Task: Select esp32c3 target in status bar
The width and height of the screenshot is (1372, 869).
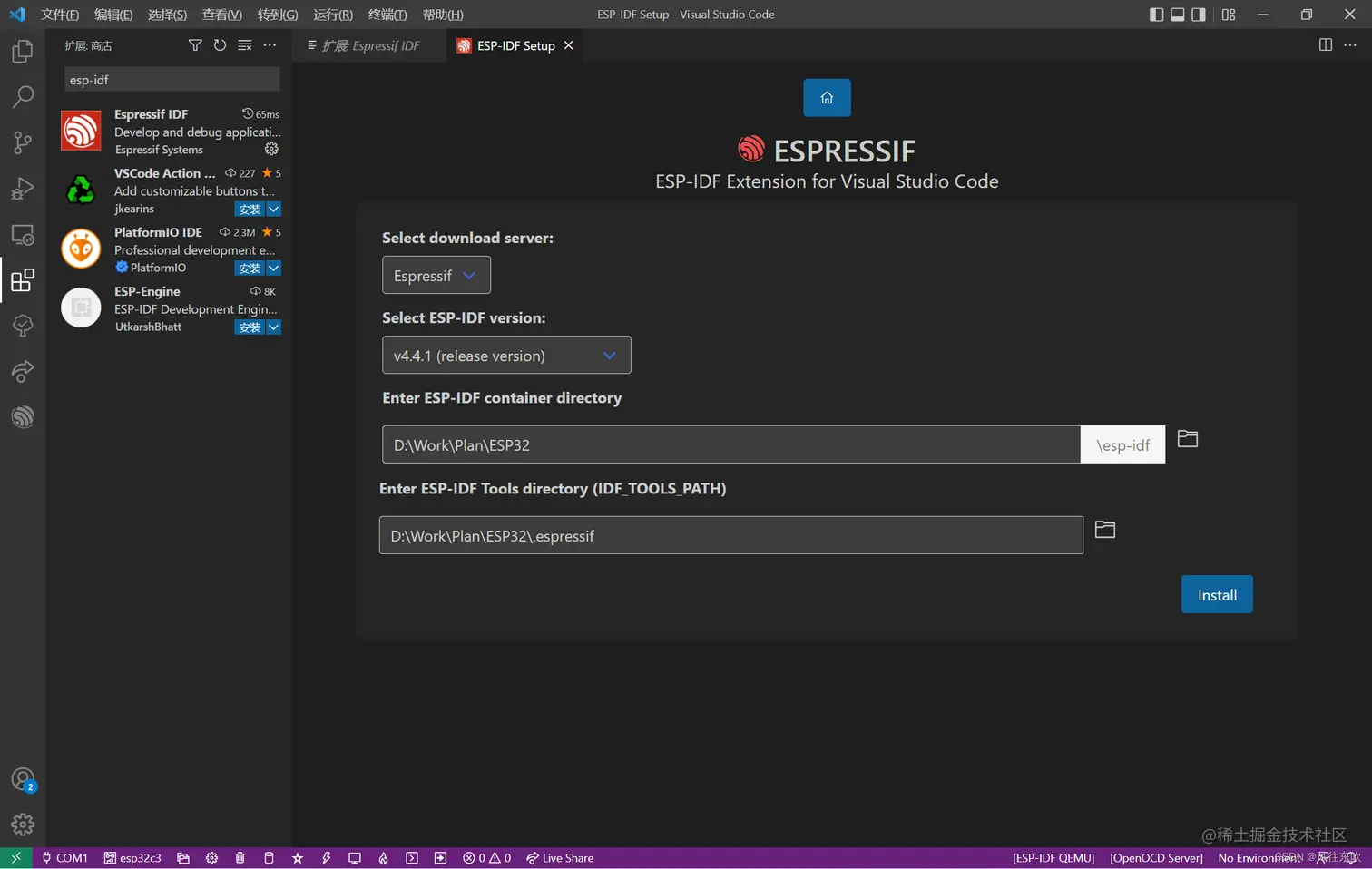Action: pyautogui.click(x=132, y=858)
